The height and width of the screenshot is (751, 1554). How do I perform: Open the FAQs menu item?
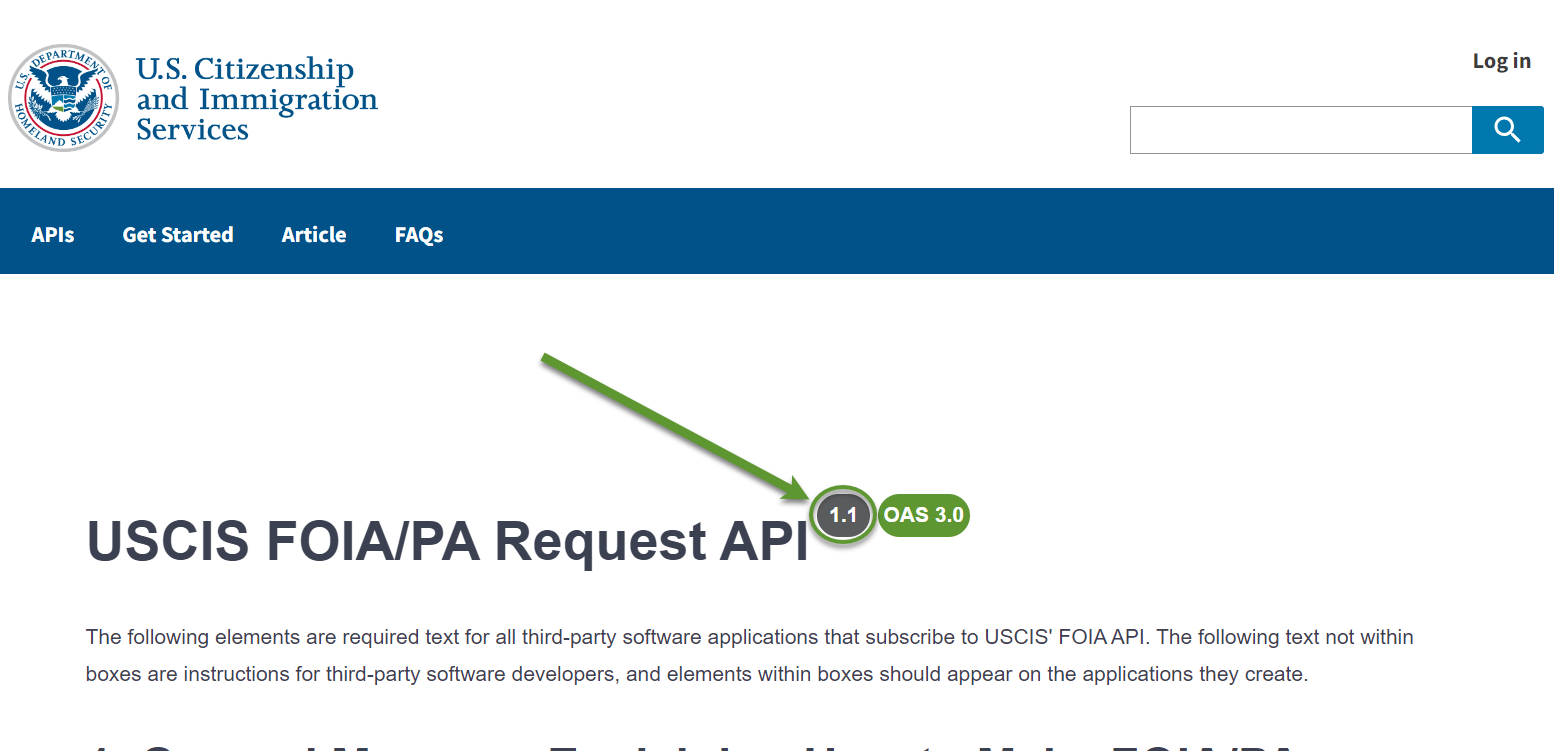419,235
